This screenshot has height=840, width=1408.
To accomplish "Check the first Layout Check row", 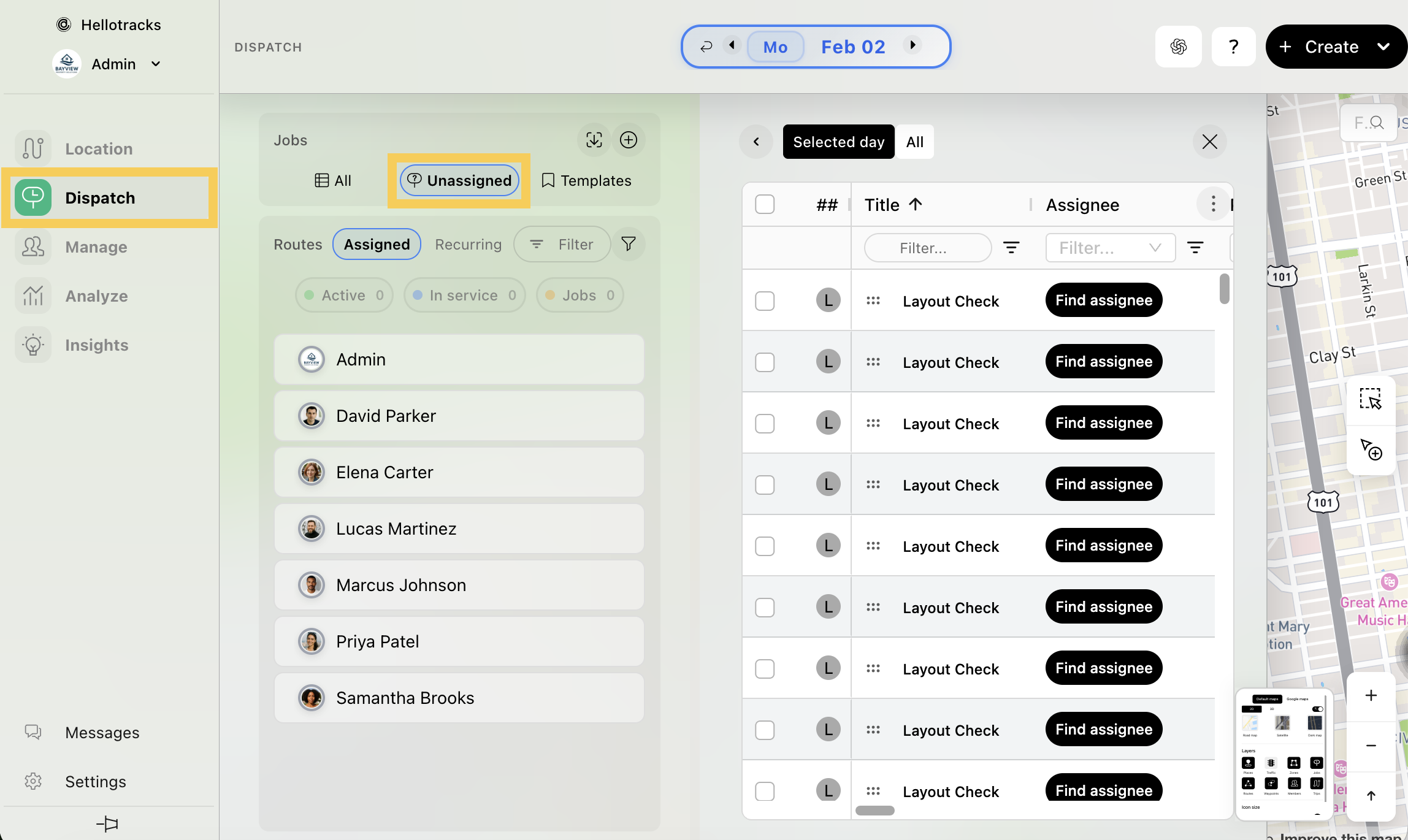I will click(765, 301).
